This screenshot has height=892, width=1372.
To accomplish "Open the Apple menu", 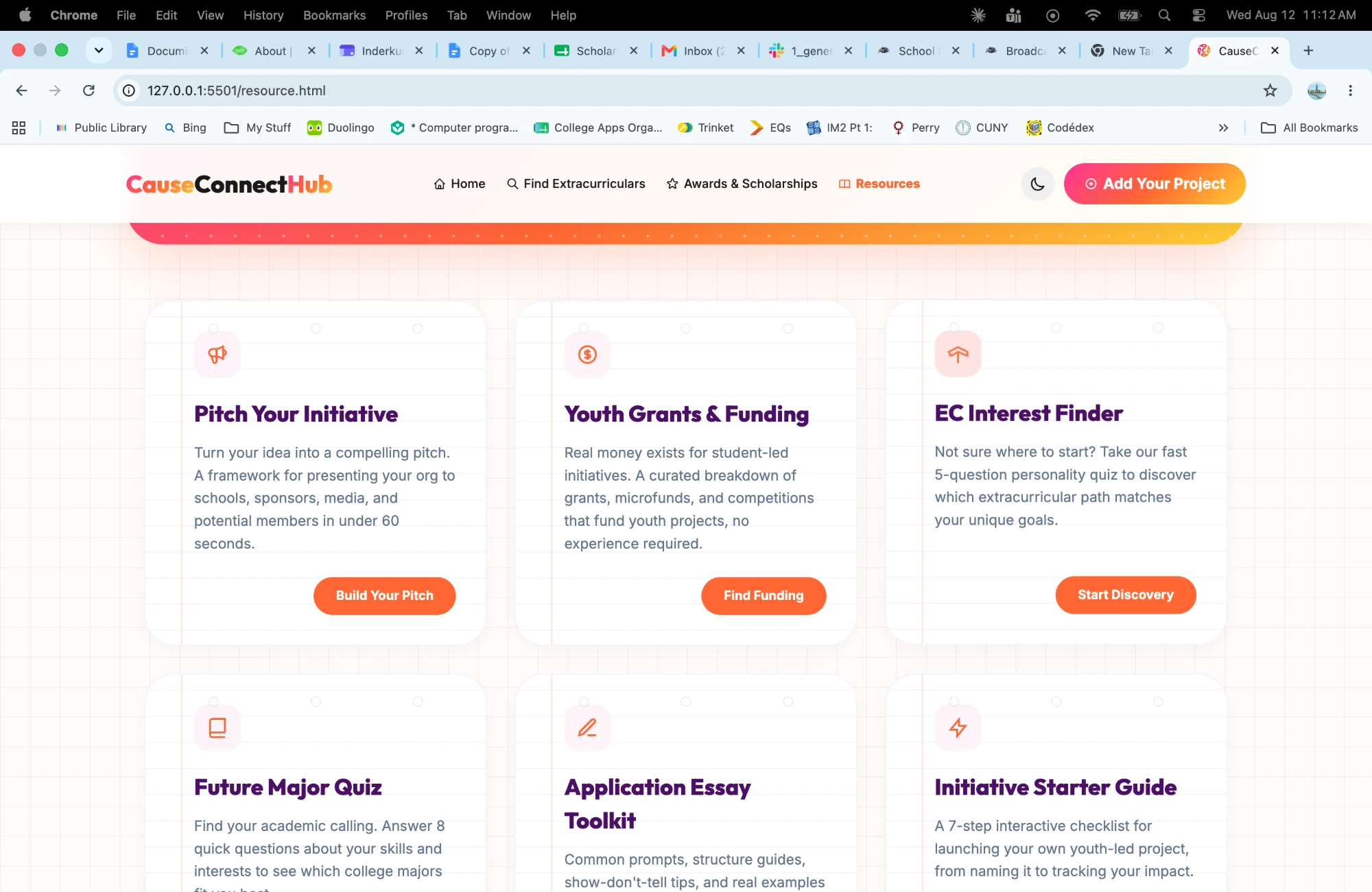I will pos(25,15).
